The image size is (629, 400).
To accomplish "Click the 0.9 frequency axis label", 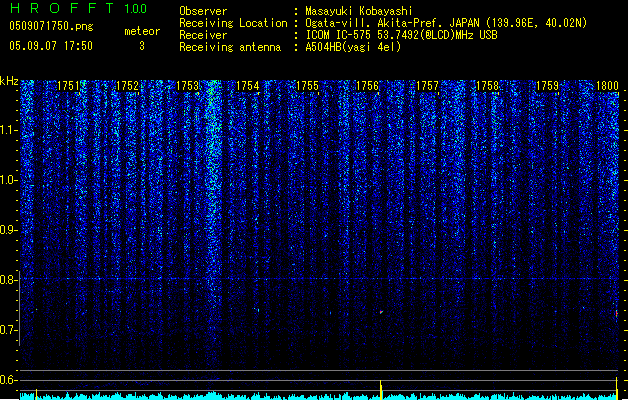I will click(x=8, y=230).
